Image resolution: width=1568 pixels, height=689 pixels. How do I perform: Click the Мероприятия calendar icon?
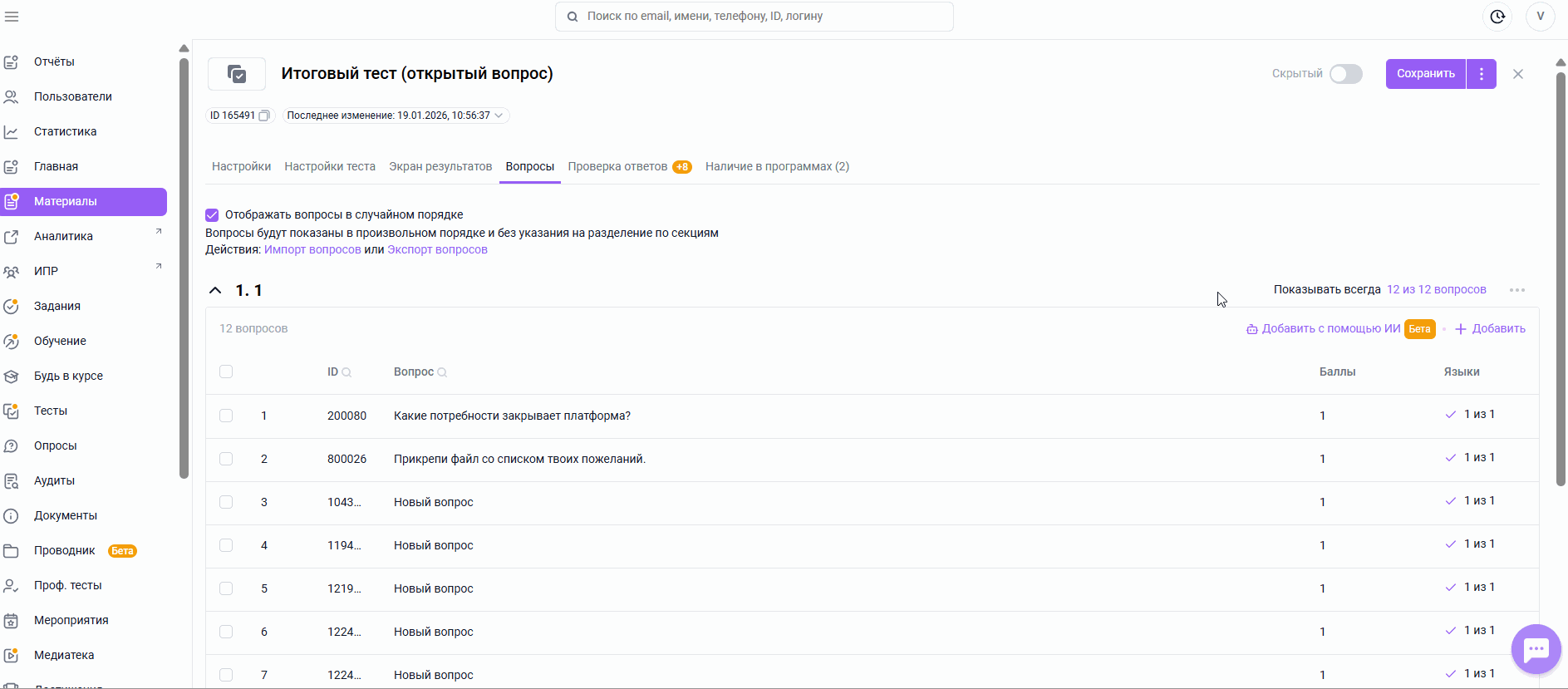point(12,620)
